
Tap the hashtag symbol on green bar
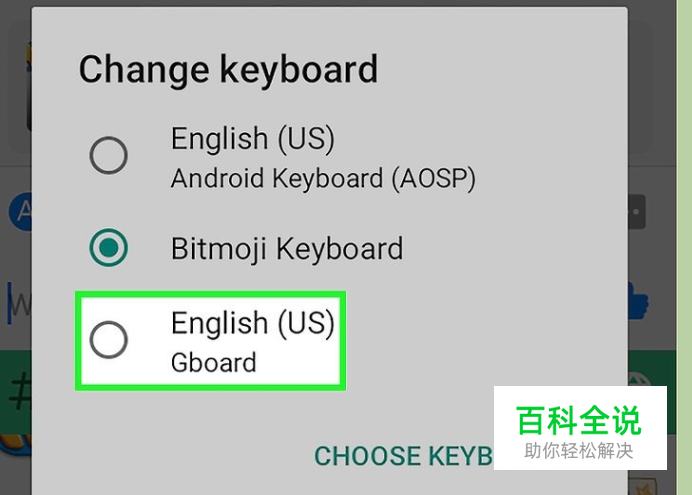coord(19,390)
